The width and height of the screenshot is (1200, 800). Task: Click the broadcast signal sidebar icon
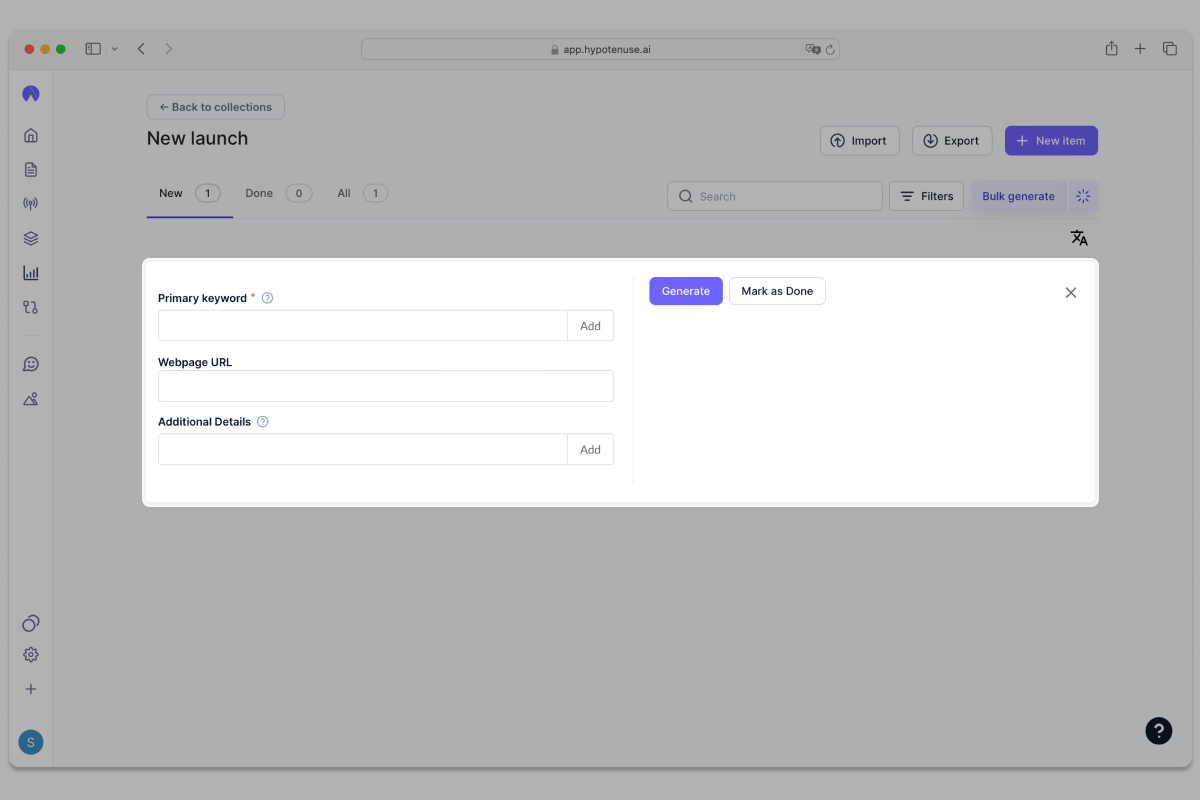click(31, 204)
